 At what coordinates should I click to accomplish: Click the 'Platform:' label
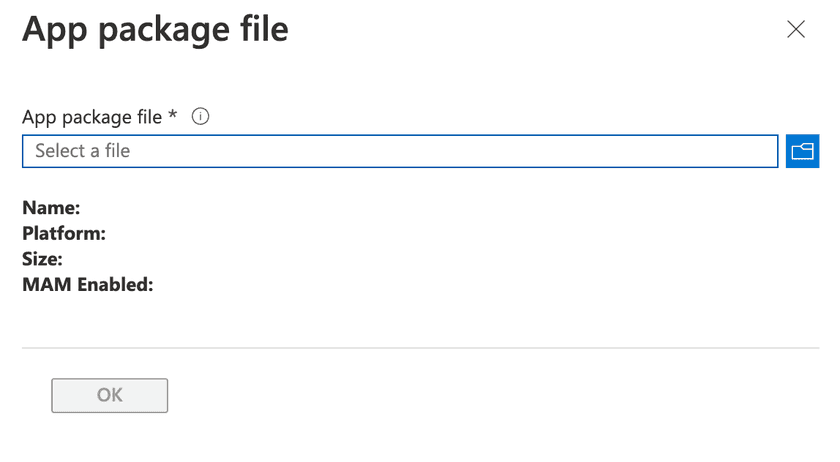tap(64, 234)
